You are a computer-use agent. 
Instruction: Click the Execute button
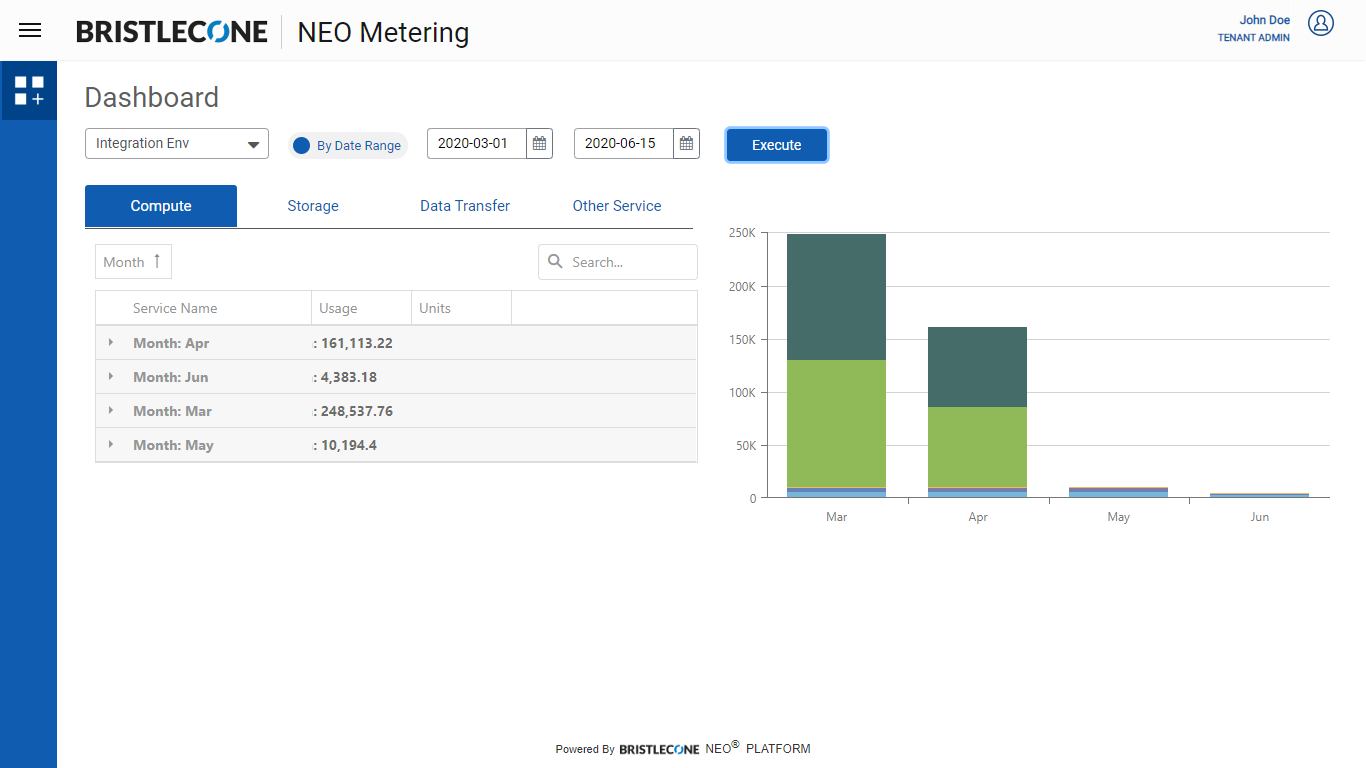pyautogui.click(x=777, y=145)
